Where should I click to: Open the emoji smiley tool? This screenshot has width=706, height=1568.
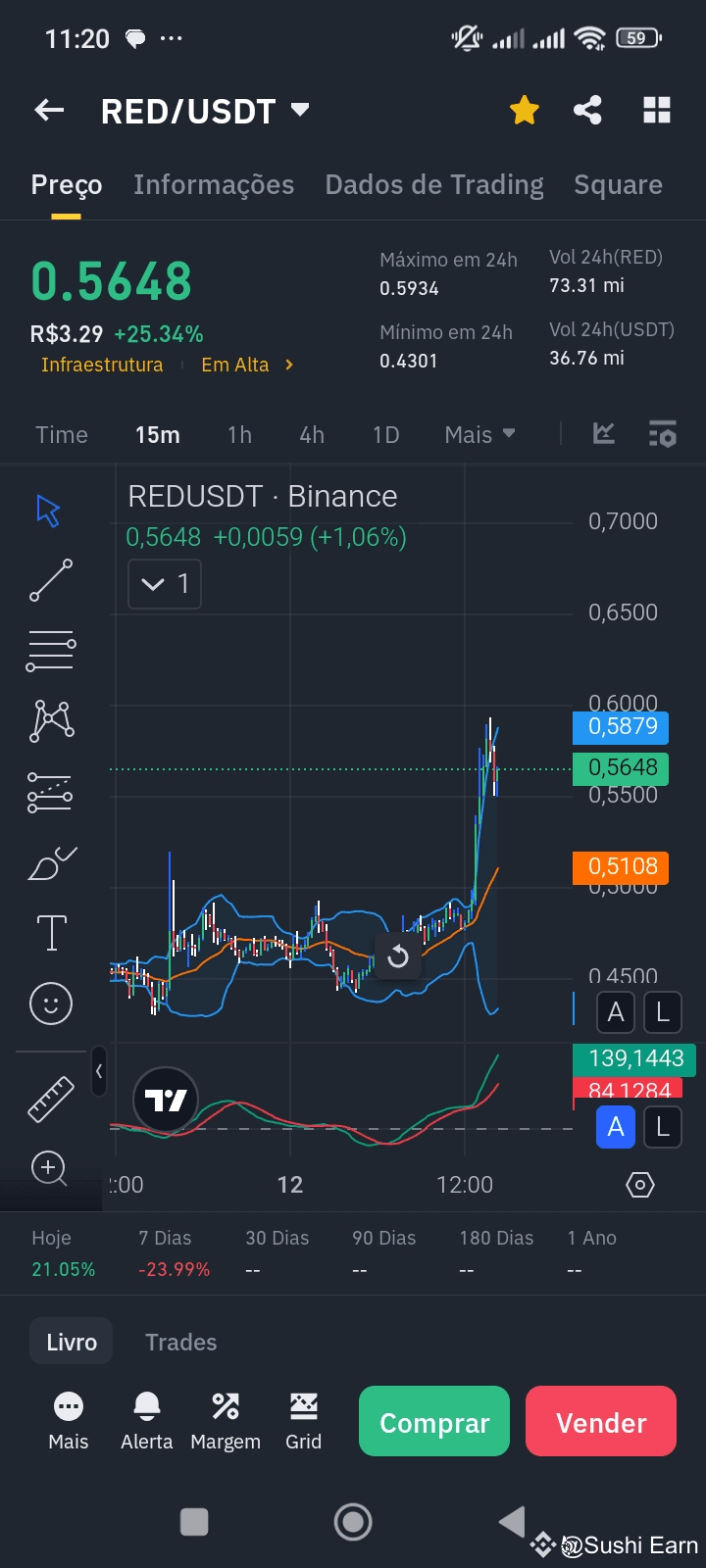(51, 1004)
